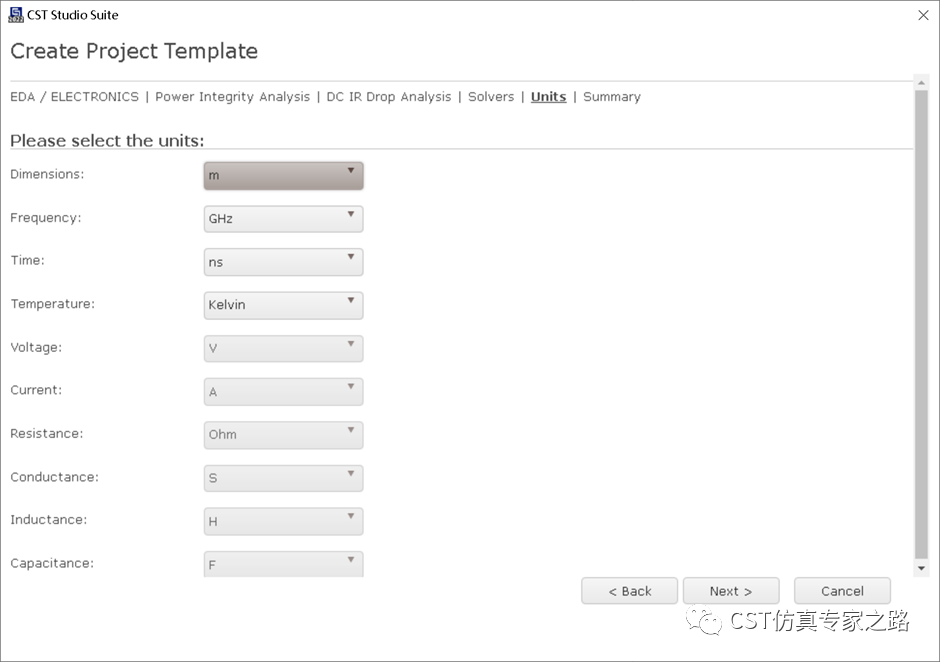Image resolution: width=940 pixels, height=662 pixels.
Task: Switch to the Summary step
Action: [612, 97]
